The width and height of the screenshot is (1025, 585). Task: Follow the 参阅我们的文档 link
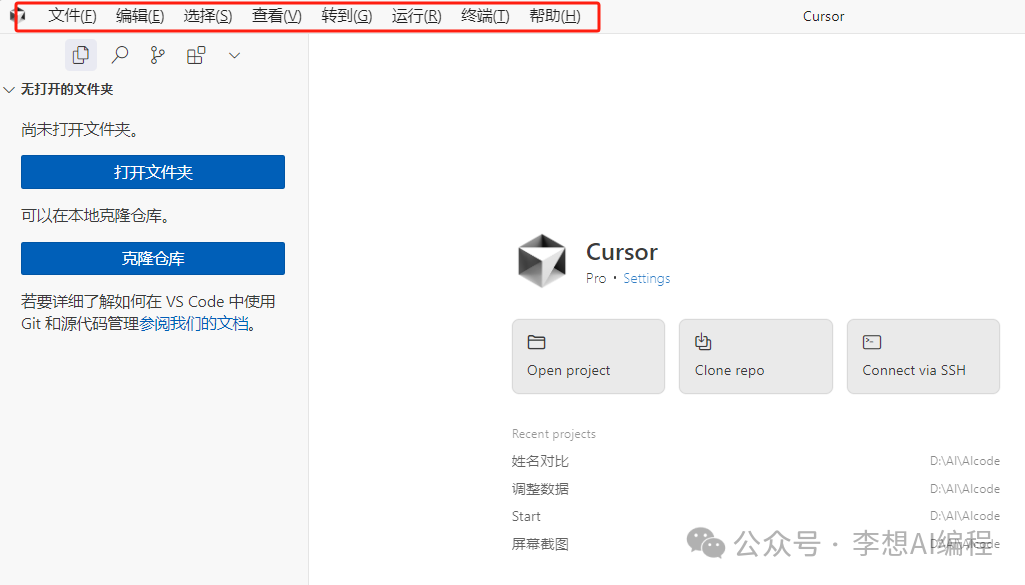(194, 324)
